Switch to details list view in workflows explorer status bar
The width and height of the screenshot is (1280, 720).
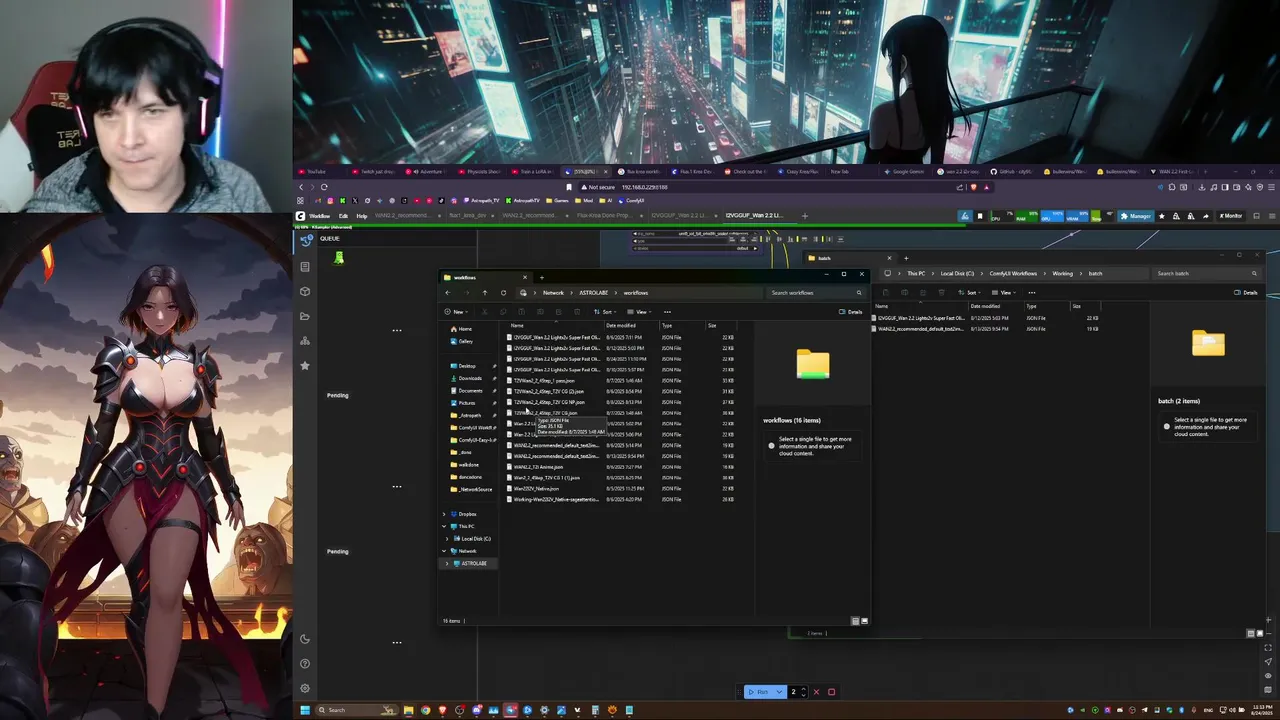point(855,621)
